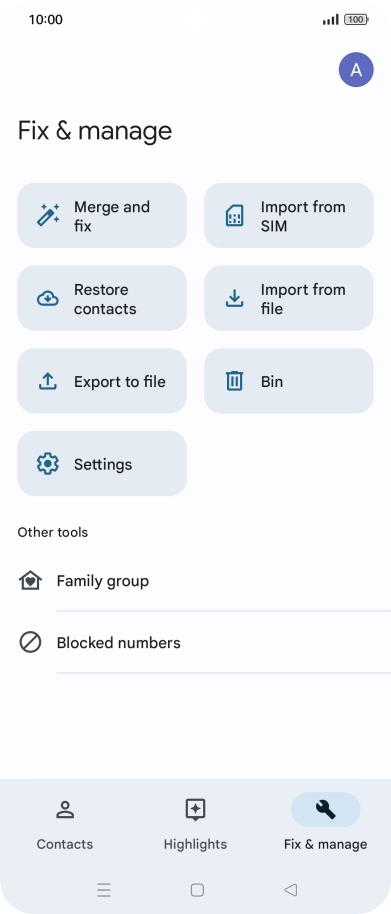Open Merge and fix
Screen dimensions: 391x914
tap(102, 216)
